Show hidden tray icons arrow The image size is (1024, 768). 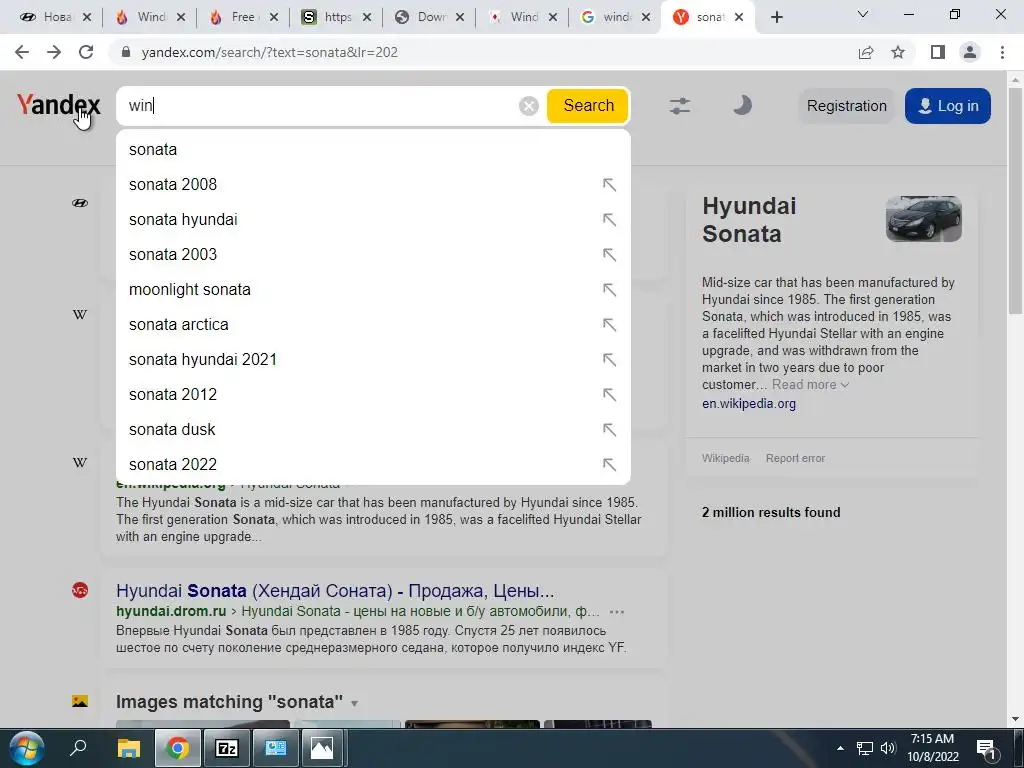point(840,748)
